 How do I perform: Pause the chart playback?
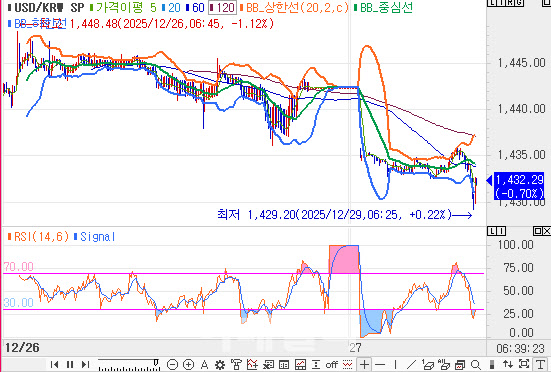tap(70, 365)
